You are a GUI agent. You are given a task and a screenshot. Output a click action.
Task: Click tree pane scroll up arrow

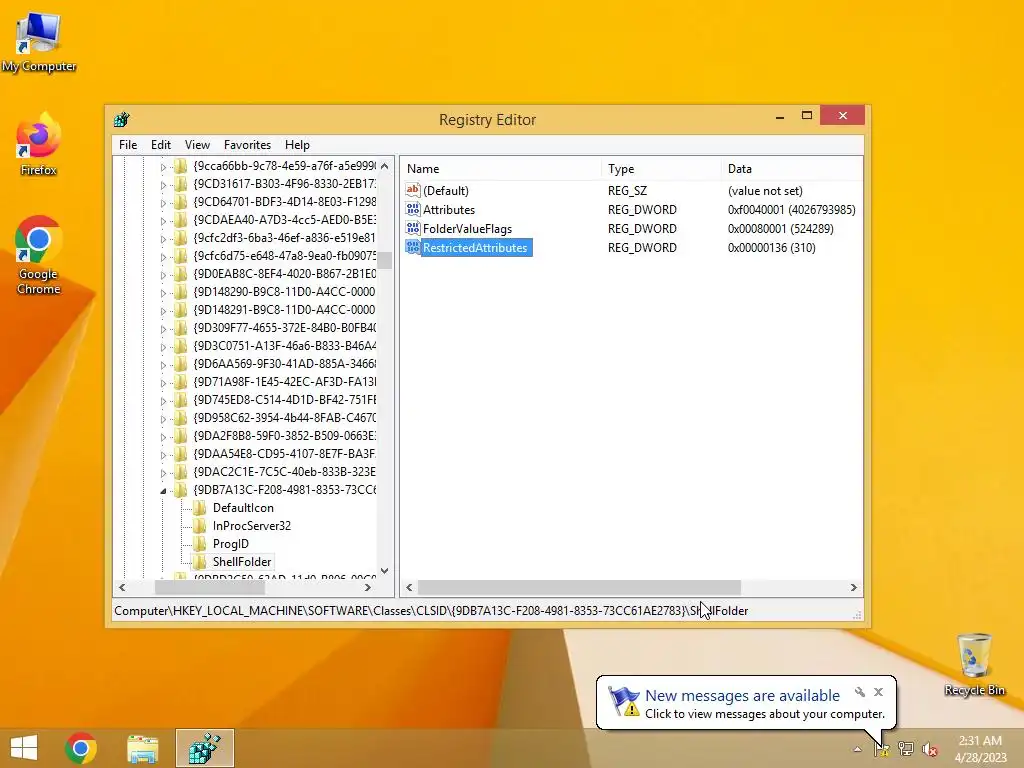(385, 166)
